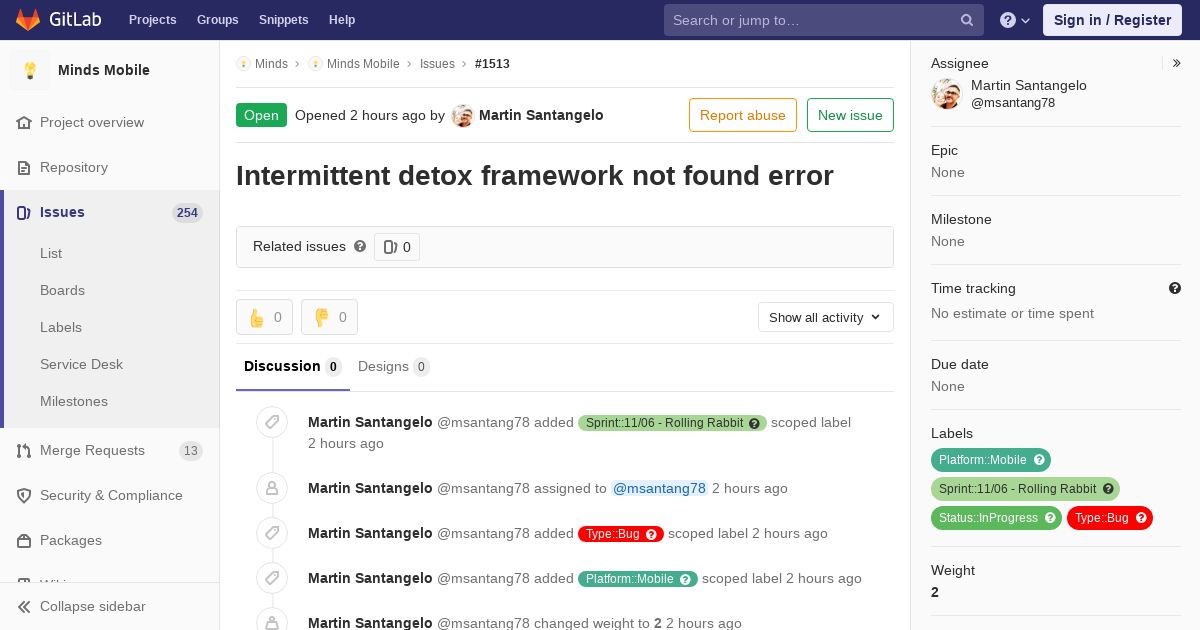Open the Help navbar link
The image size is (1200, 630).
point(342,20)
